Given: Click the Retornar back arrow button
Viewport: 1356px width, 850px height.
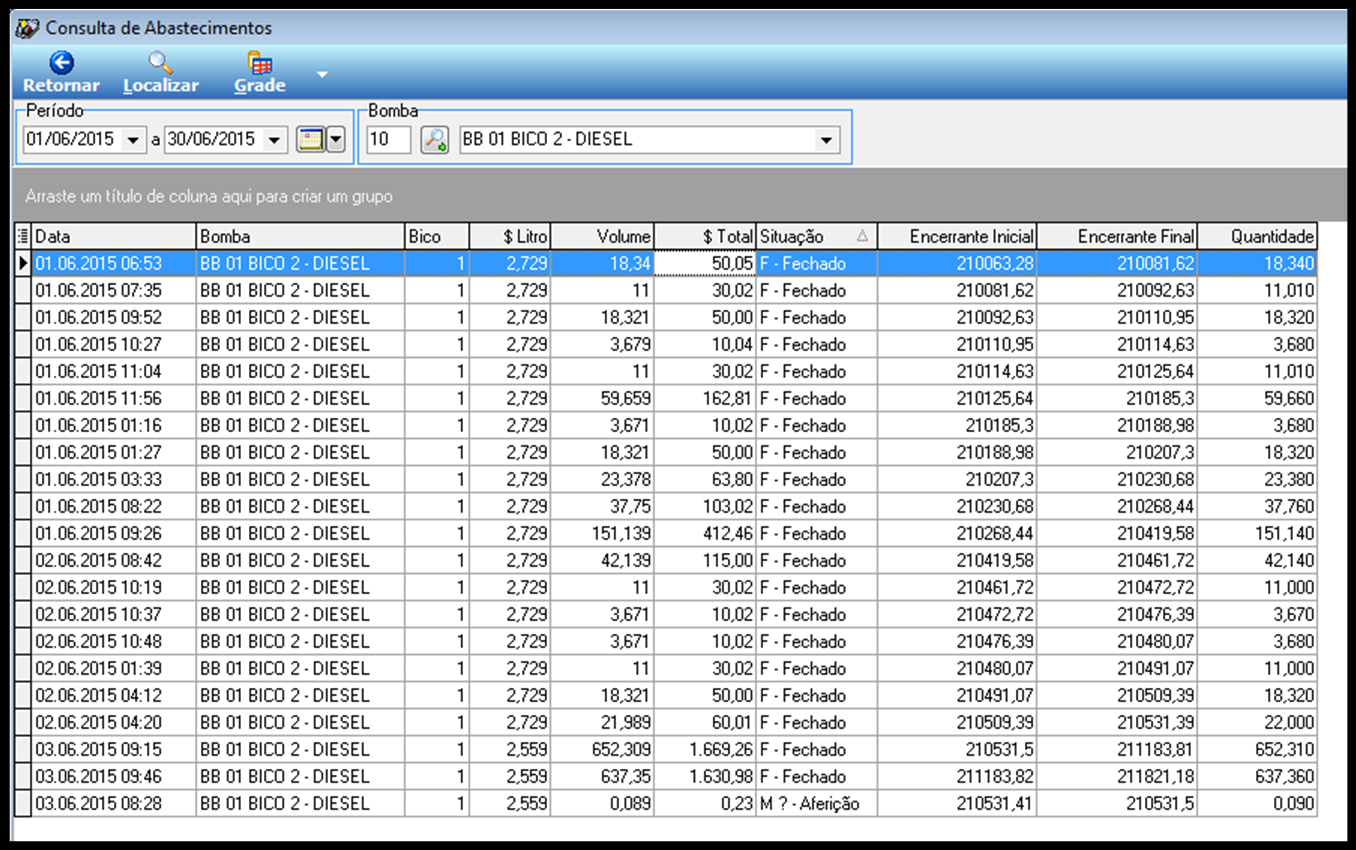Looking at the screenshot, I should [x=61, y=73].
